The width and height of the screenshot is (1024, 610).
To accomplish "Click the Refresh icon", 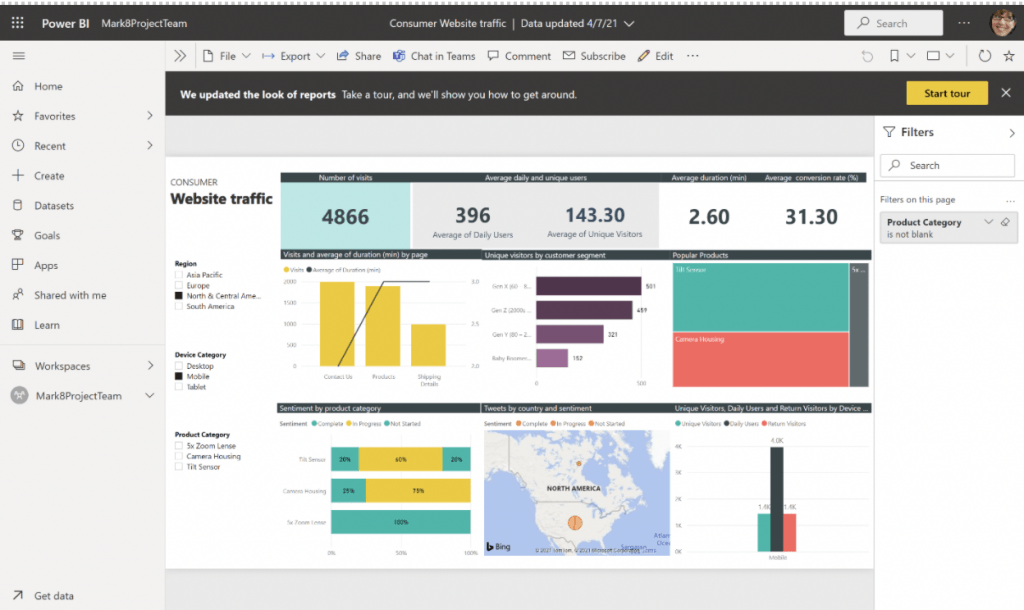I will tap(984, 56).
